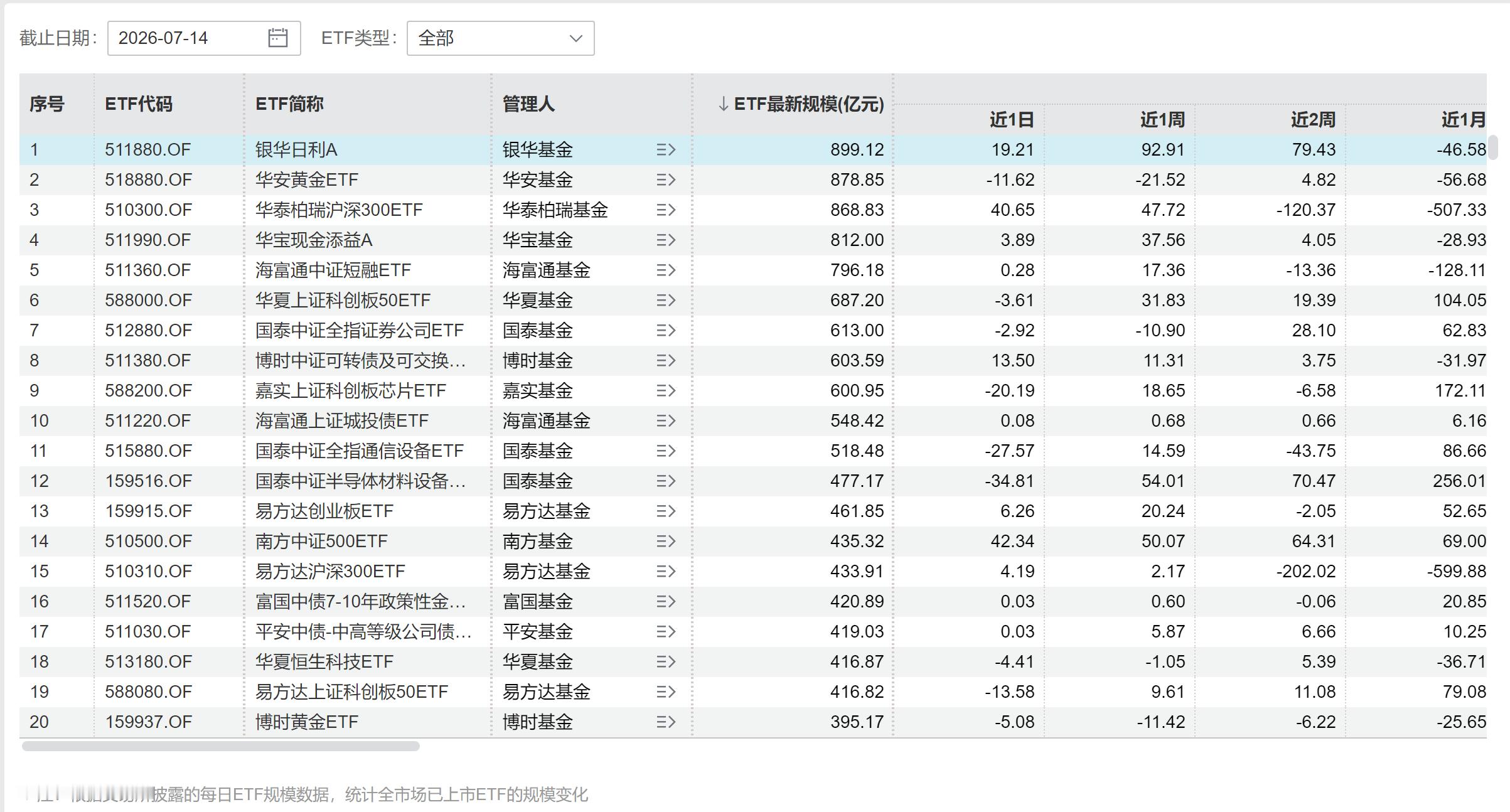Click the 近1周 column header

click(x=1162, y=119)
